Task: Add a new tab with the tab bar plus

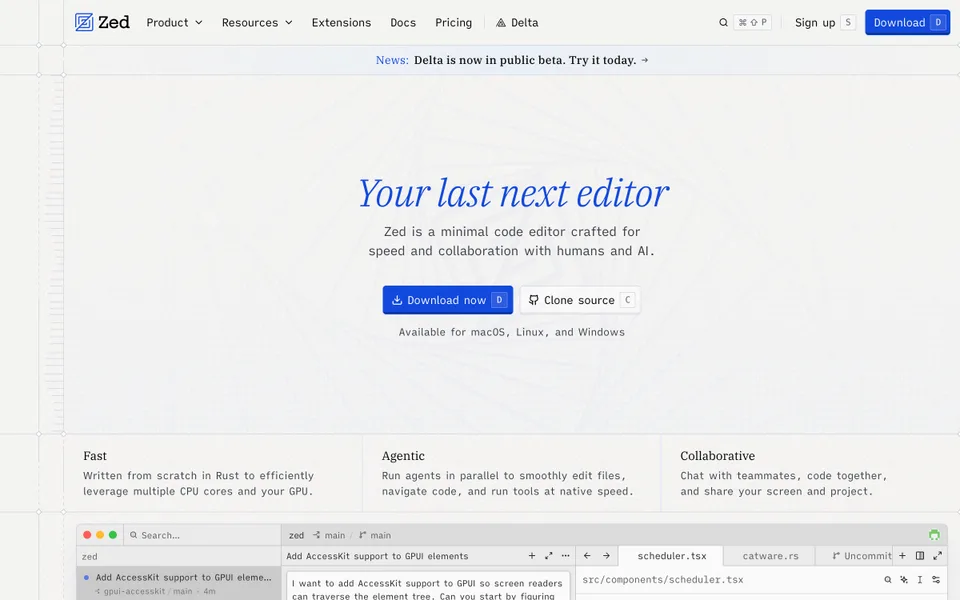Action: tap(902, 556)
